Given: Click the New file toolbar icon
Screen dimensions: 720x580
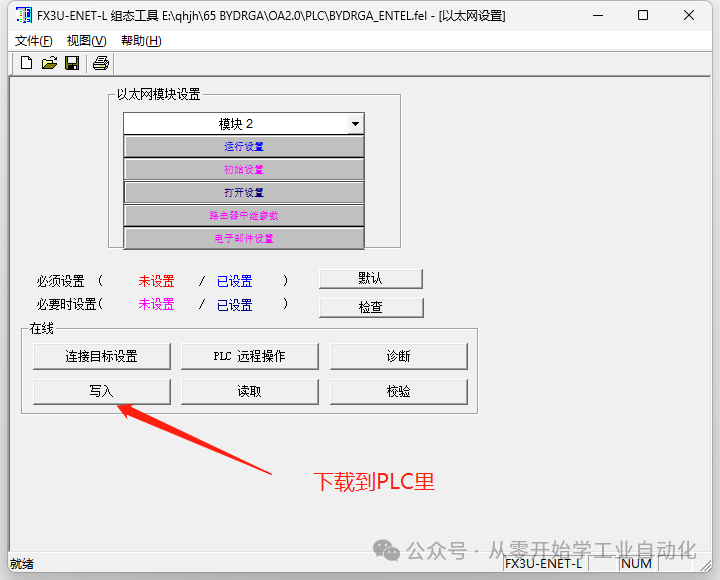Looking at the screenshot, I should tap(26, 63).
